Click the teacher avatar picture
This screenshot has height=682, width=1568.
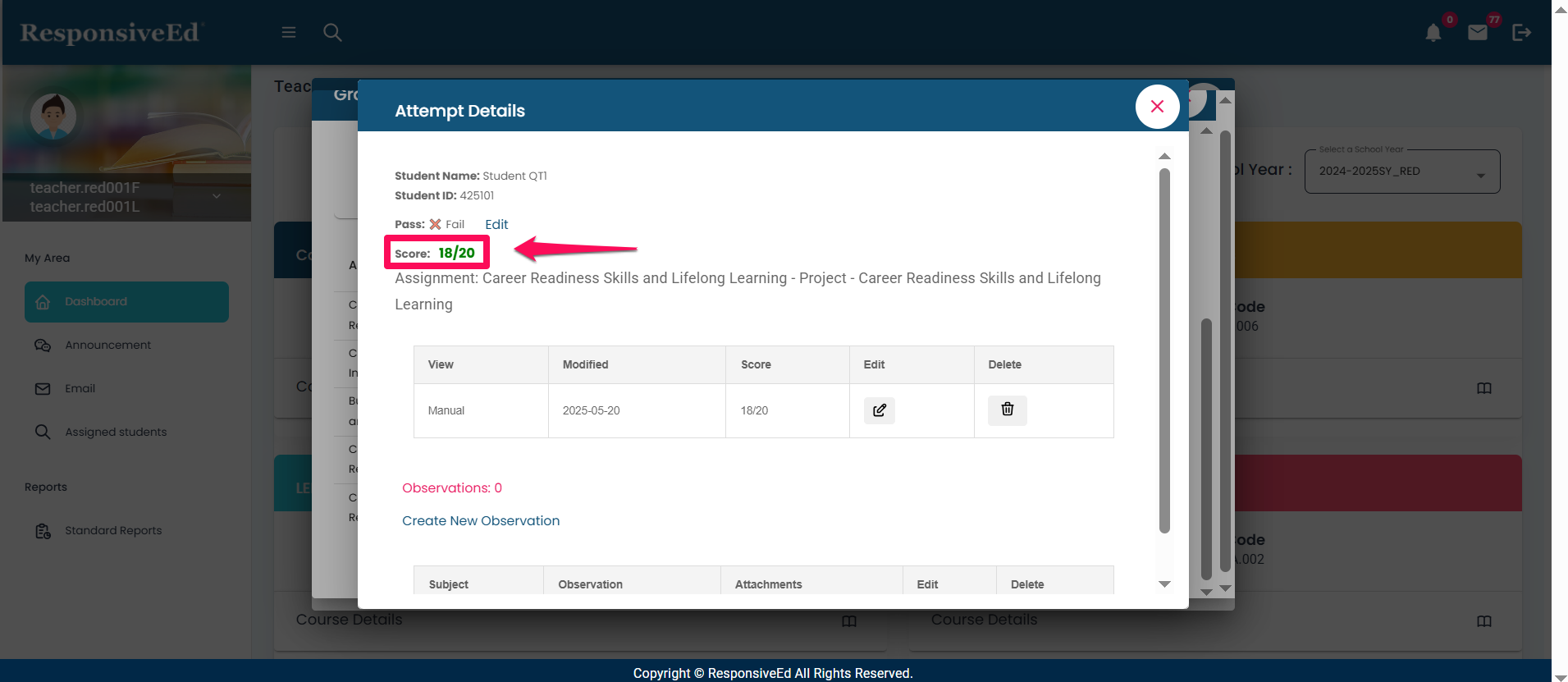[53, 117]
